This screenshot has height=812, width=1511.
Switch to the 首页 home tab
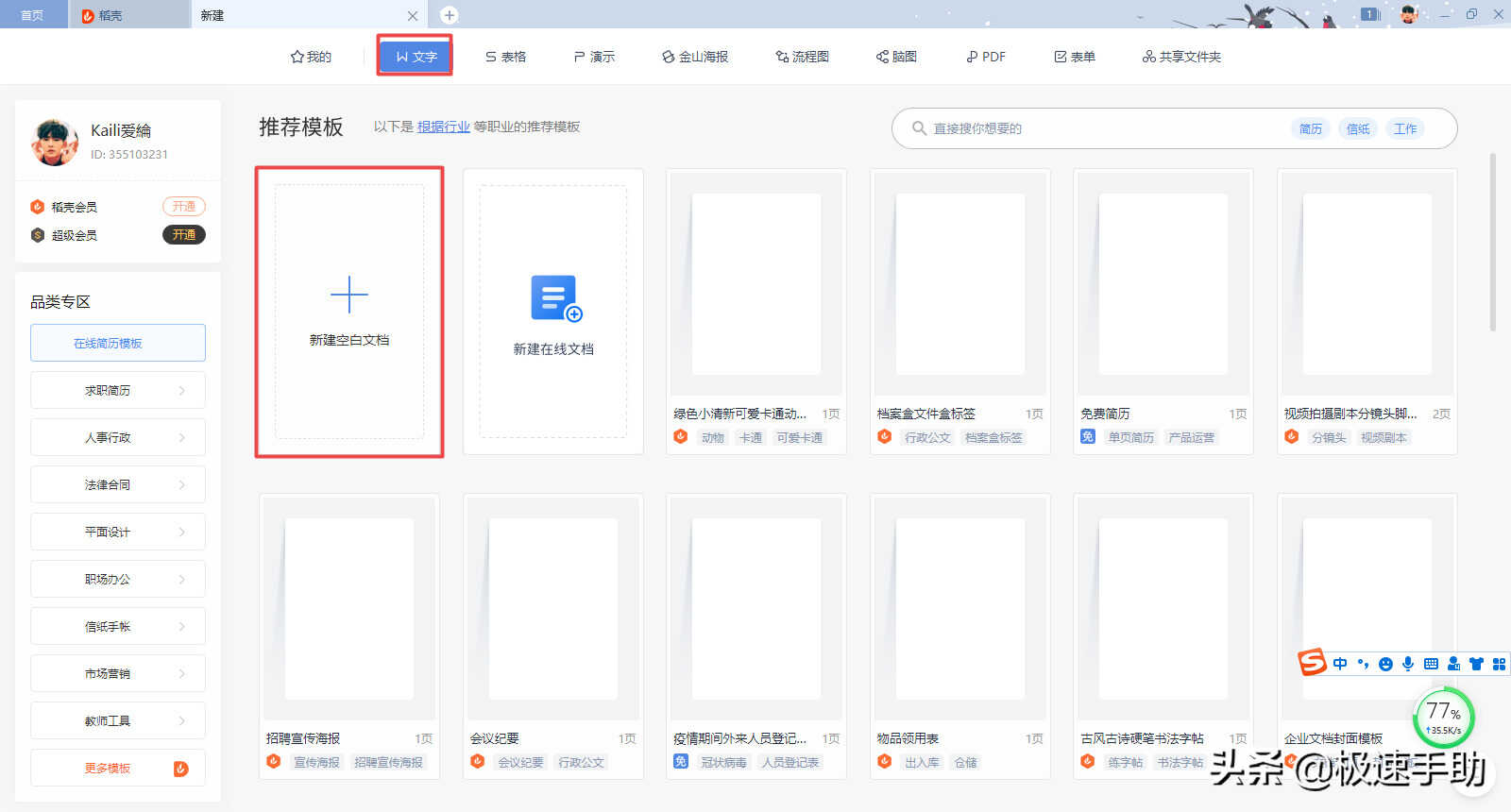coord(32,15)
